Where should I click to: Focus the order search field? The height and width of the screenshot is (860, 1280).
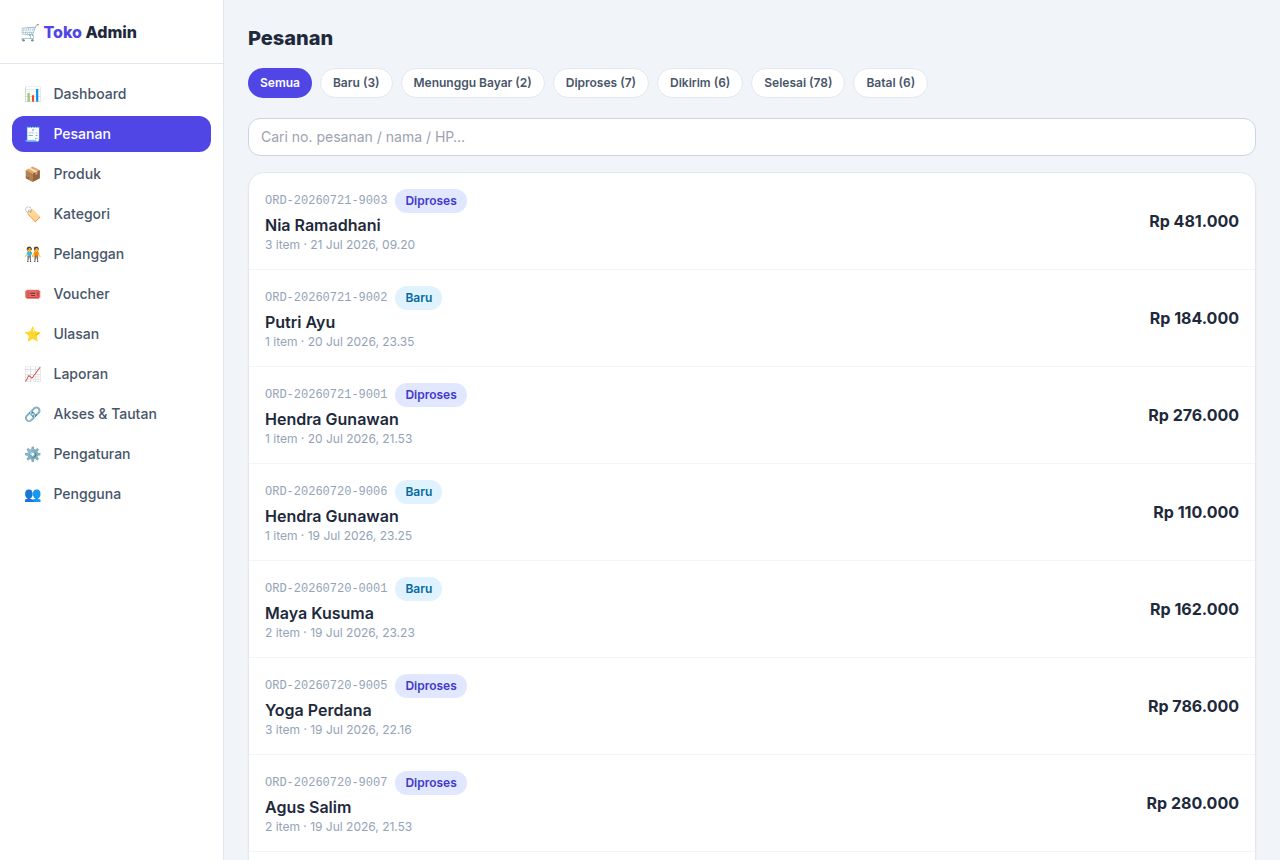click(751, 137)
